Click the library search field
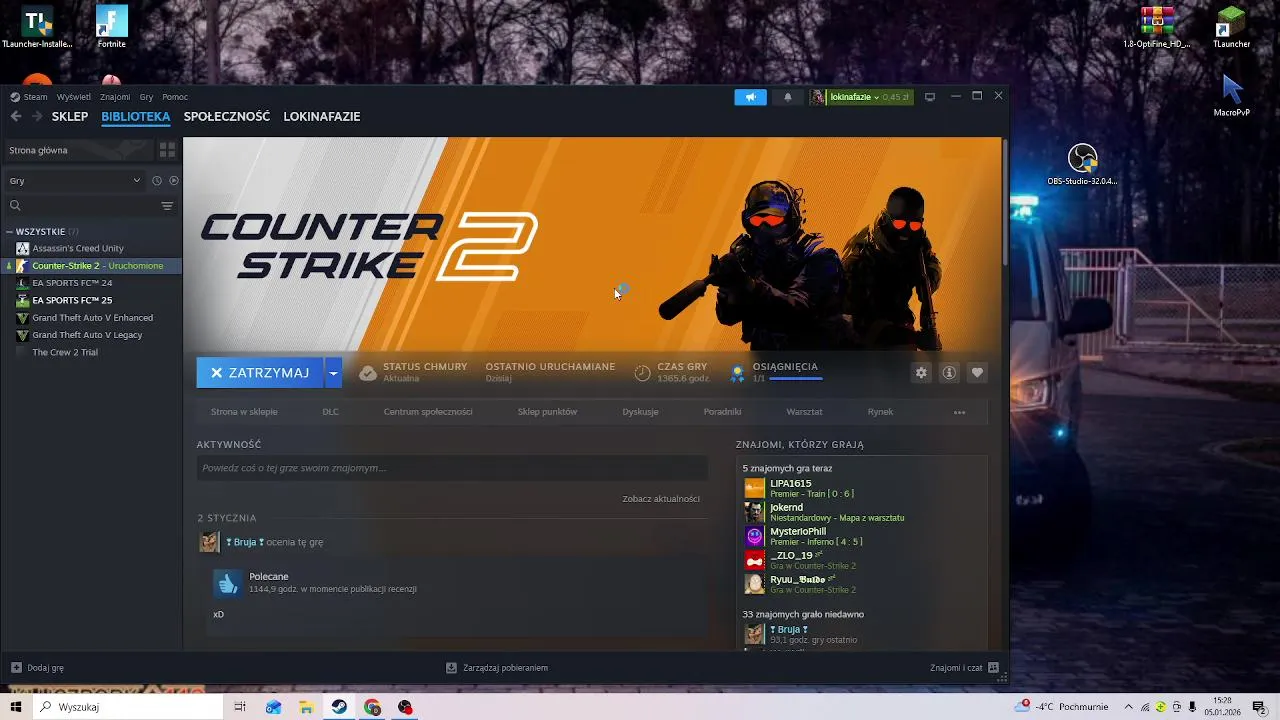Image resolution: width=1280 pixels, height=720 pixels. click(x=80, y=206)
